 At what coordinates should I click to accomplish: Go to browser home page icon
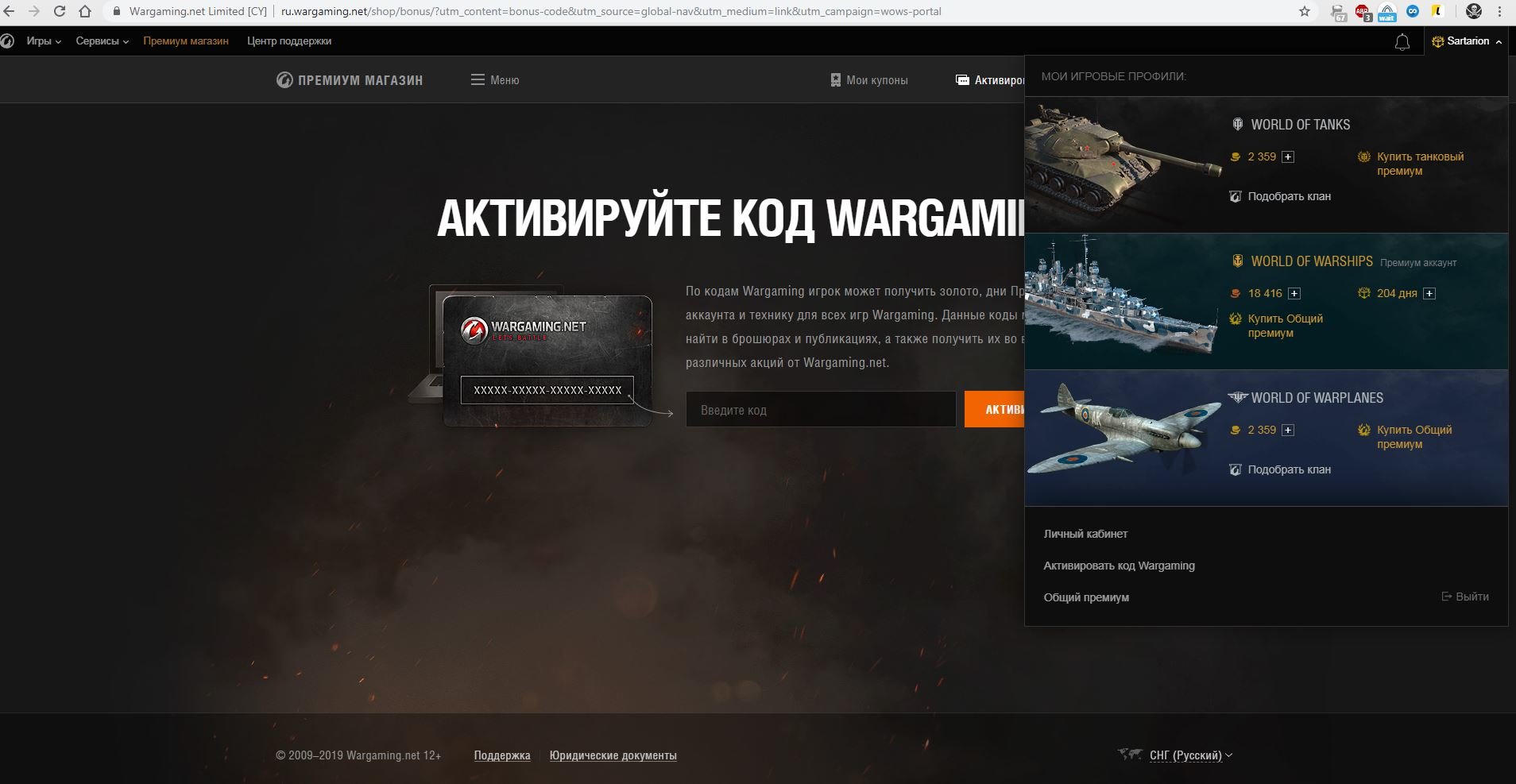point(85,12)
